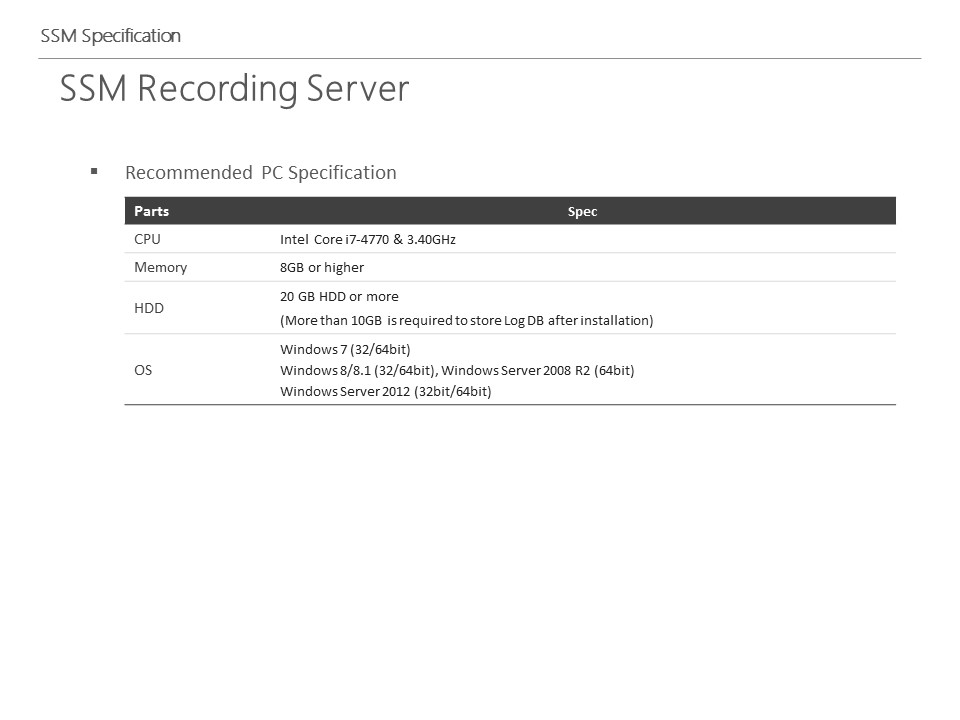Select the OS row label

coord(143,370)
